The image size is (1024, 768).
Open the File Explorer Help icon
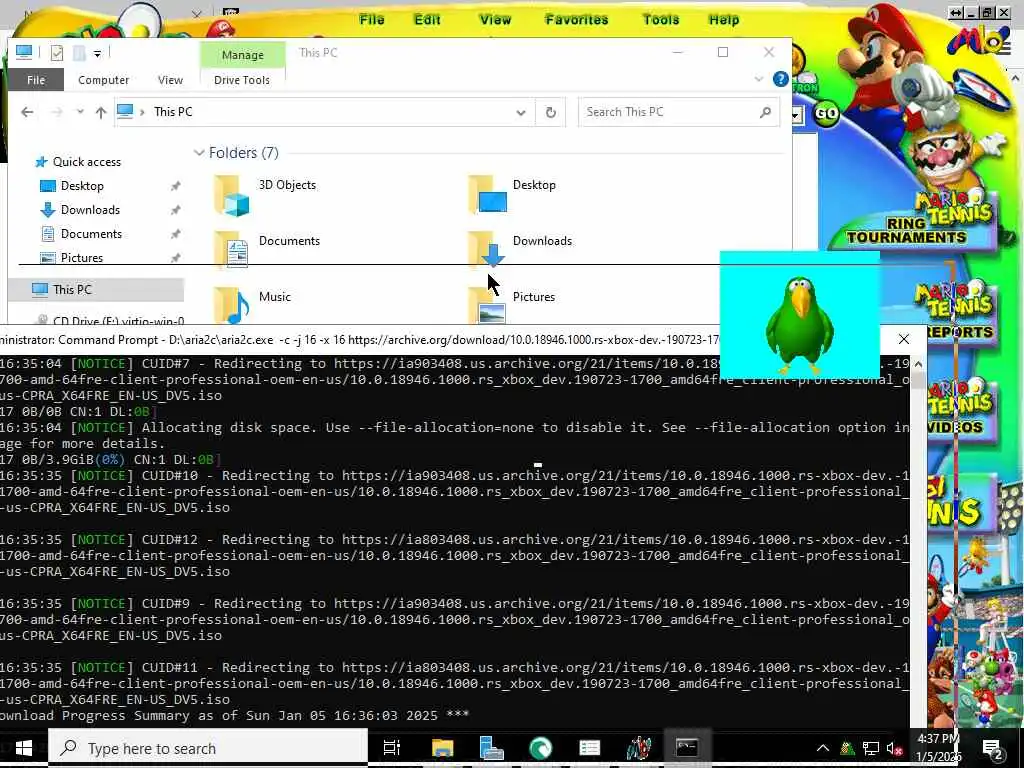coord(780,79)
